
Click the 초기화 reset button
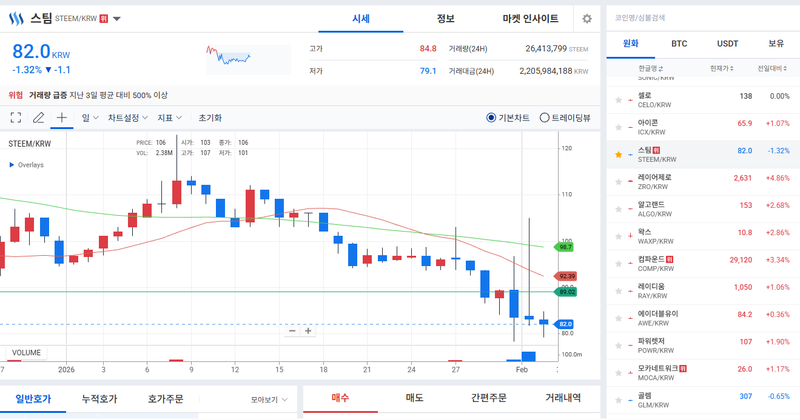(210, 117)
